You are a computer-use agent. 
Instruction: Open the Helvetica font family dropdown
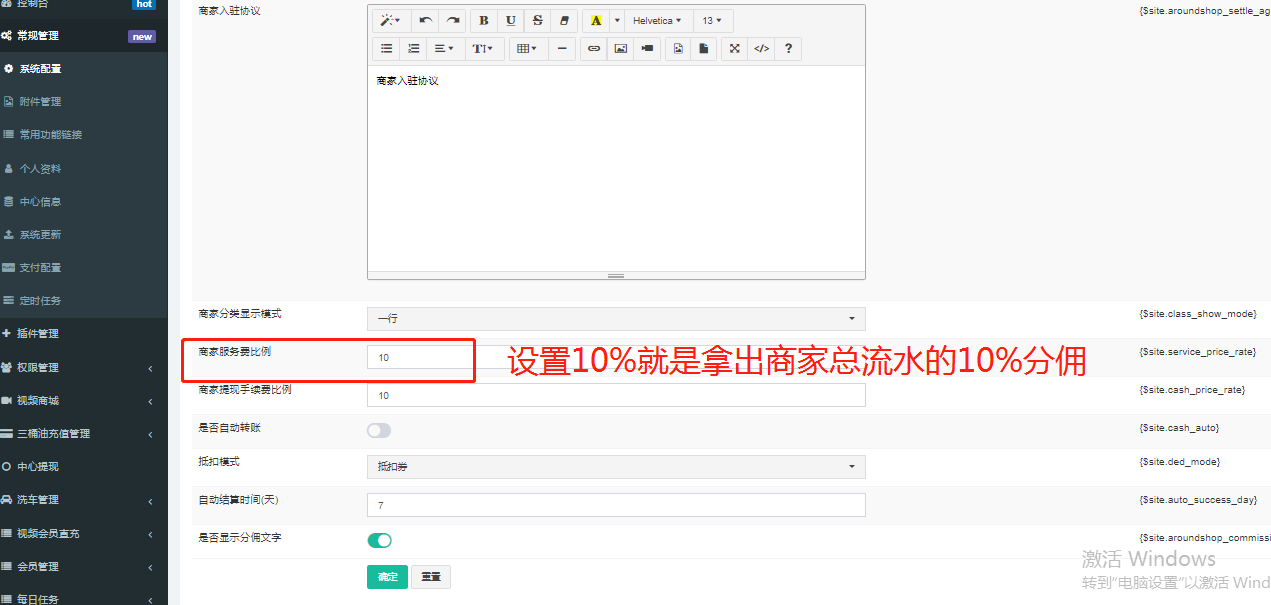(658, 20)
